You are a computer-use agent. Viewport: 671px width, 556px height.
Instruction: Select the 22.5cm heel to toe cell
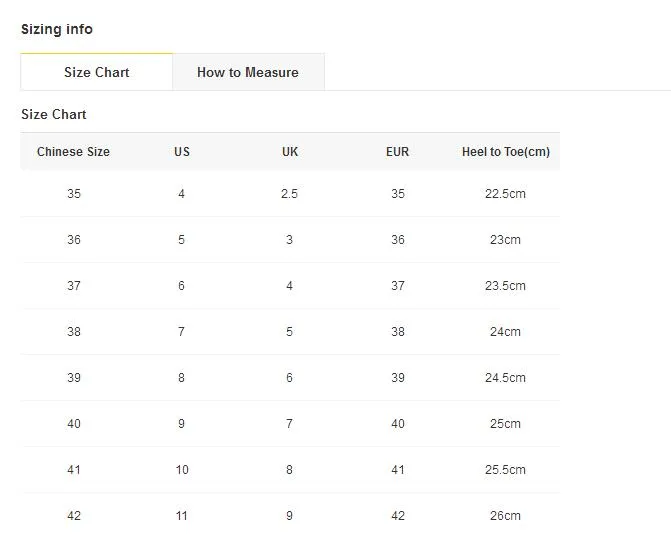(505, 193)
